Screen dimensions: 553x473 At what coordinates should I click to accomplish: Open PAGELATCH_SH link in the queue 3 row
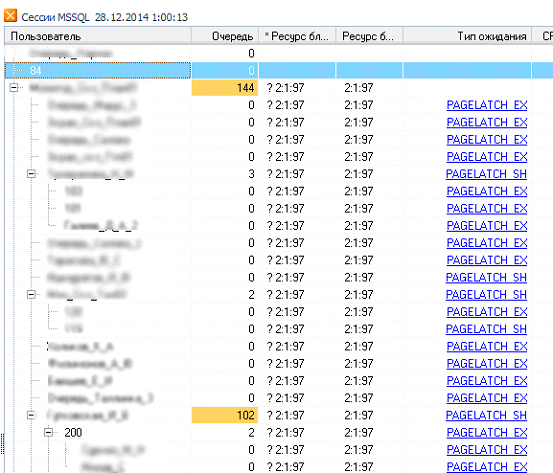(486, 174)
